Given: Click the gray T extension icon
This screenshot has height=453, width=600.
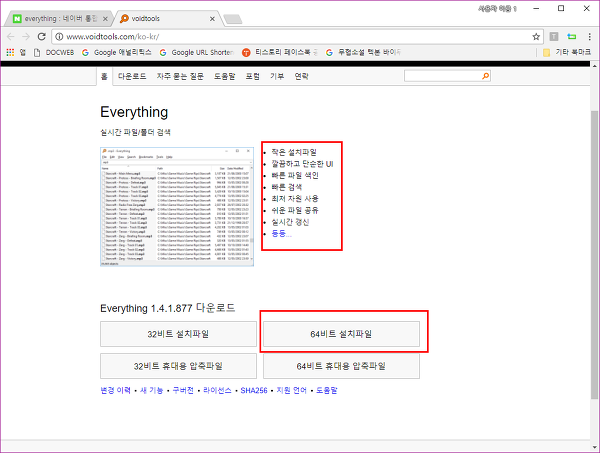Looking at the screenshot, I should [554, 37].
